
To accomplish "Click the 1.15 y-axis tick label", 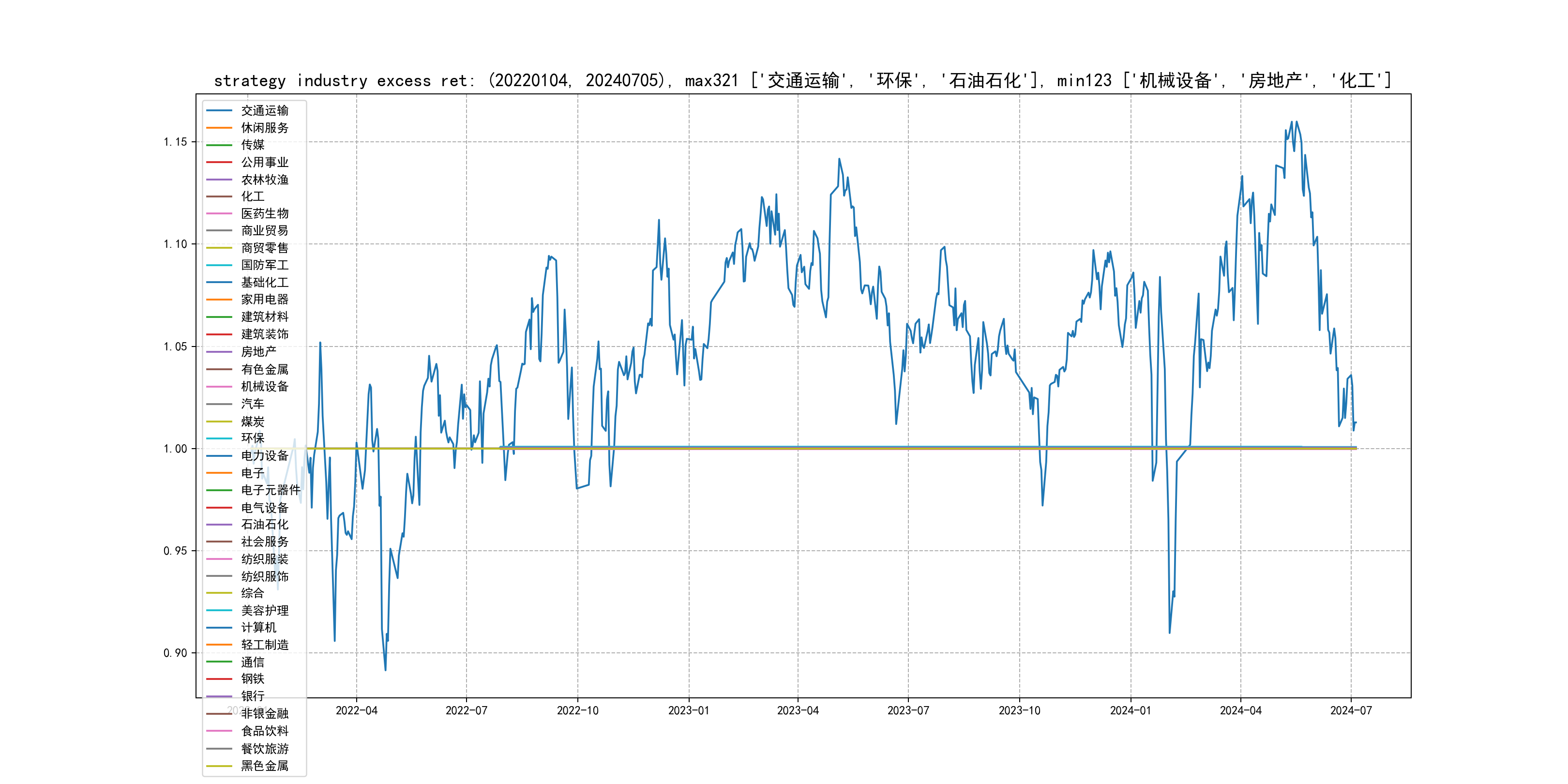I will click(175, 142).
